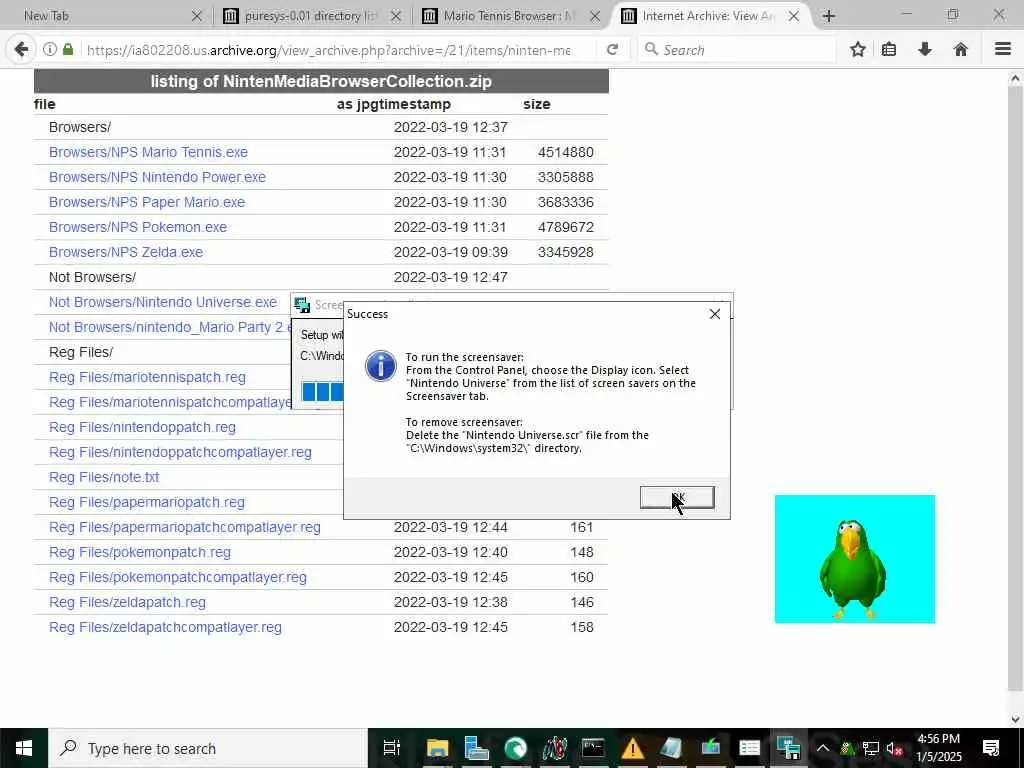The width and height of the screenshot is (1024, 768).
Task: Open Browsers/NPS Zelda.exe link
Action: click(x=126, y=252)
